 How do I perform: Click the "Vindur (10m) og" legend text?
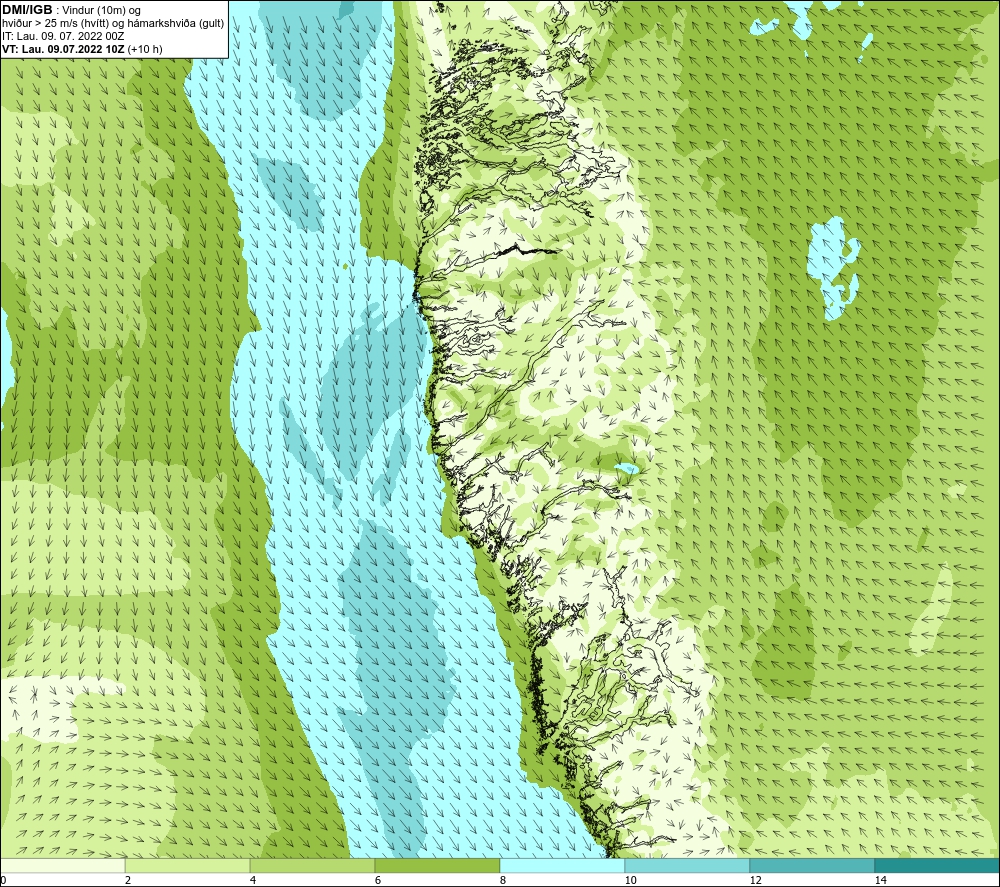[x=103, y=11]
